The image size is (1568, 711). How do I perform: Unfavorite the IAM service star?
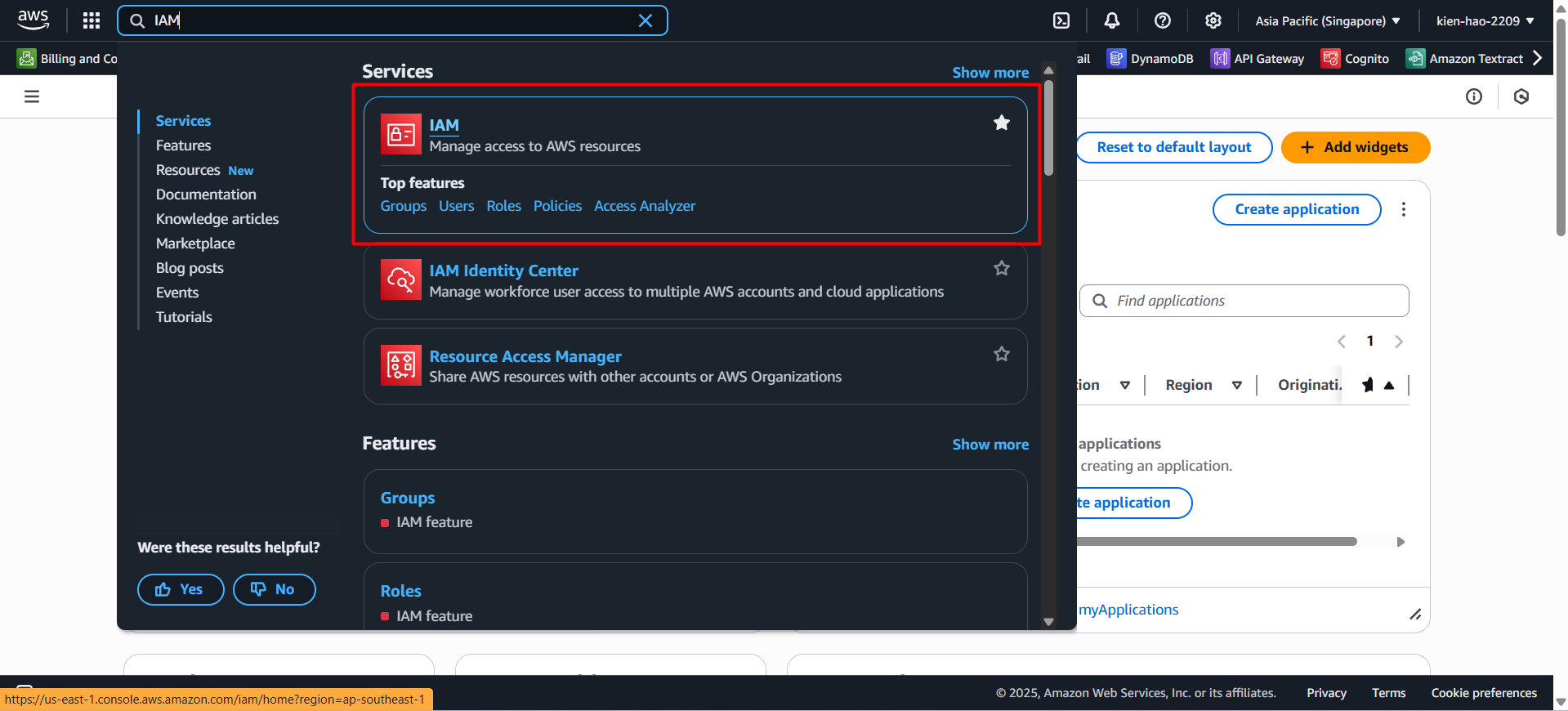pyautogui.click(x=1002, y=123)
